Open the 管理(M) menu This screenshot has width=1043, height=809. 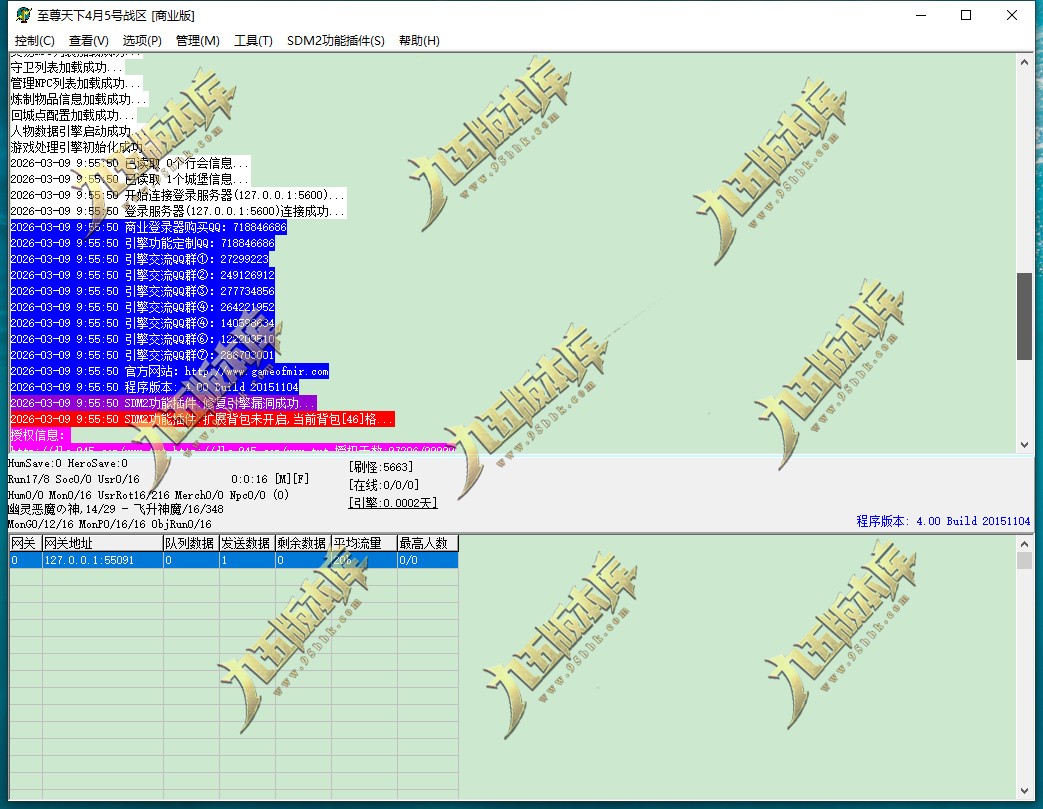coord(198,41)
